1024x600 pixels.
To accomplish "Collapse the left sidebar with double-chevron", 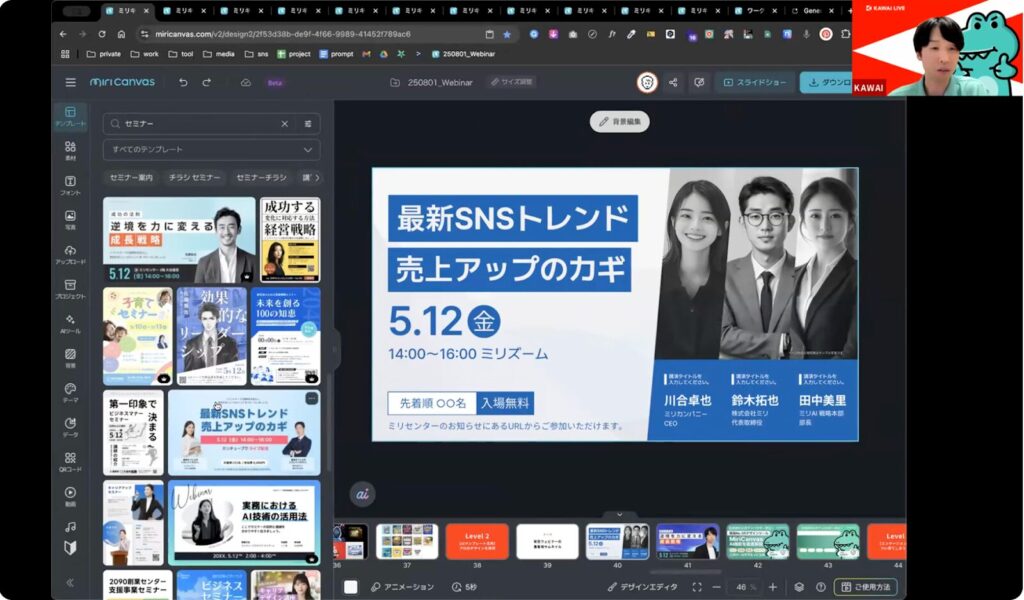I will (70, 582).
